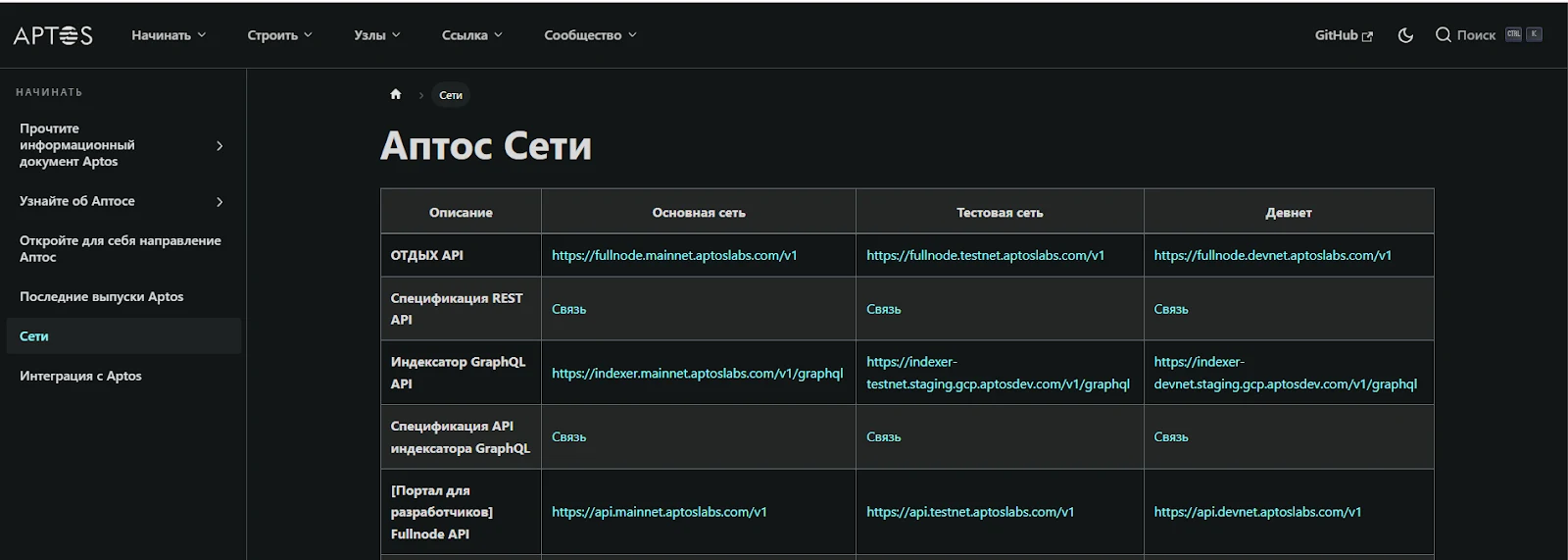Image resolution: width=1568 pixels, height=560 pixels.
Task: Open mainnet Связь link for GraphQL indexer spec
Action: tap(568, 436)
